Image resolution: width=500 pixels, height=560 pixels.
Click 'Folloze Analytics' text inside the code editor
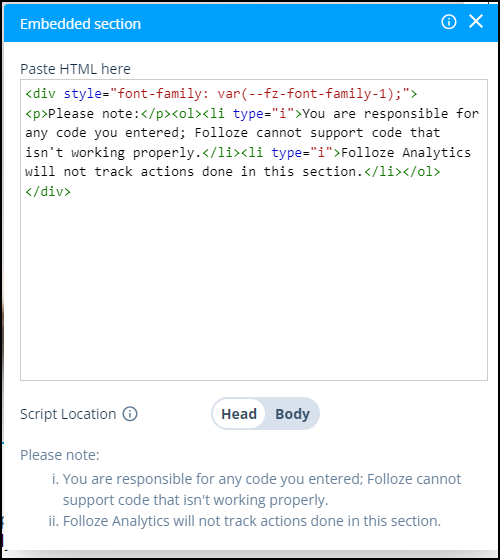[x=406, y=152]
